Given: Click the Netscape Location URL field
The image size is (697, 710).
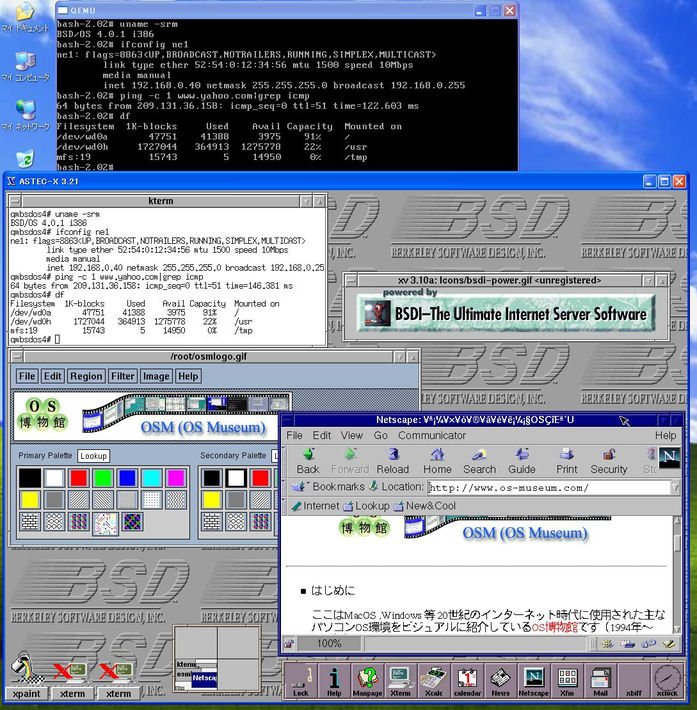Looking at the screenshot, I should [549, 488].
